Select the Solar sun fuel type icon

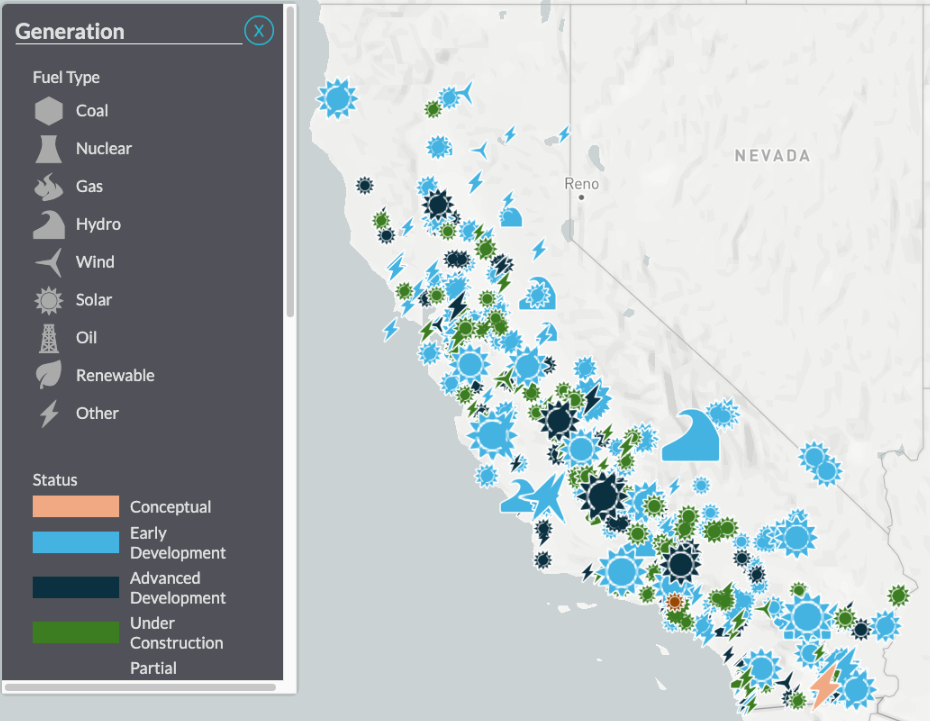[48, 300]
